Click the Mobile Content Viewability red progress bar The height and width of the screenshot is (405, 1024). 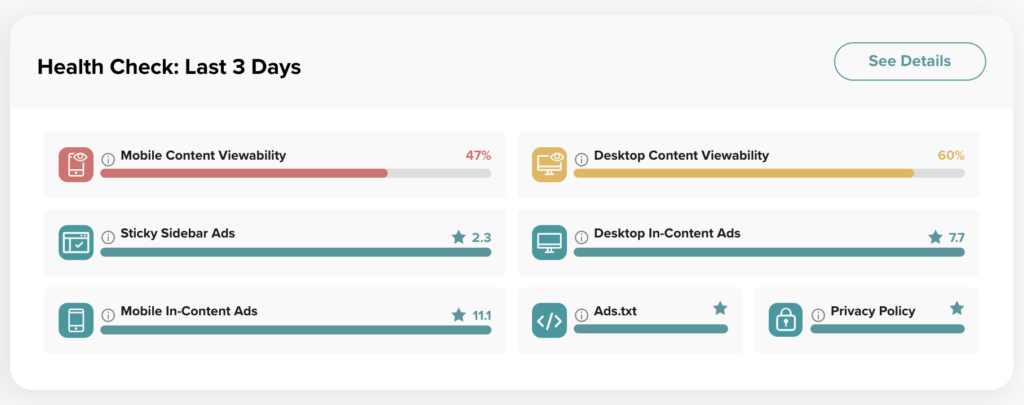point(244,173)
